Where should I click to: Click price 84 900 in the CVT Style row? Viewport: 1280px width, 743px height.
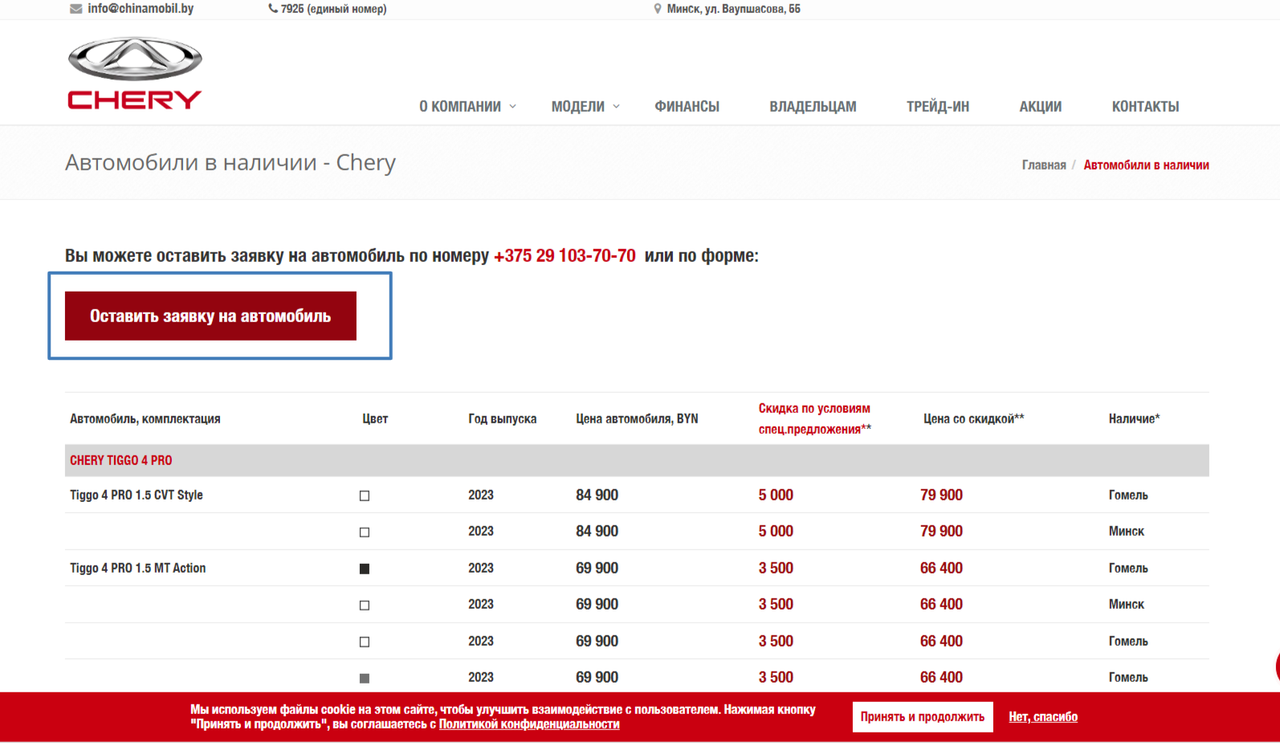pos(597,495)
